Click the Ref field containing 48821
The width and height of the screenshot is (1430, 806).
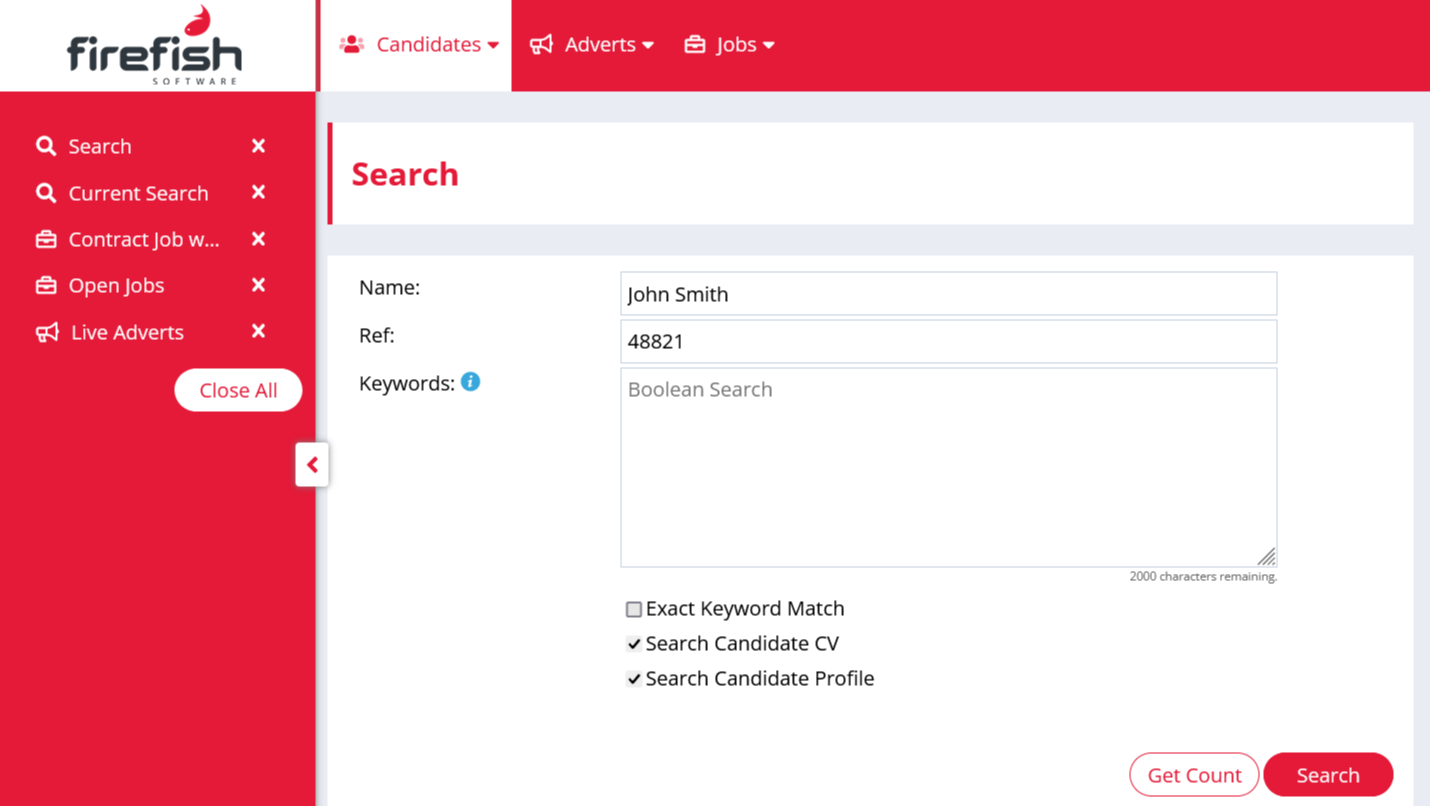coord(948,341)
